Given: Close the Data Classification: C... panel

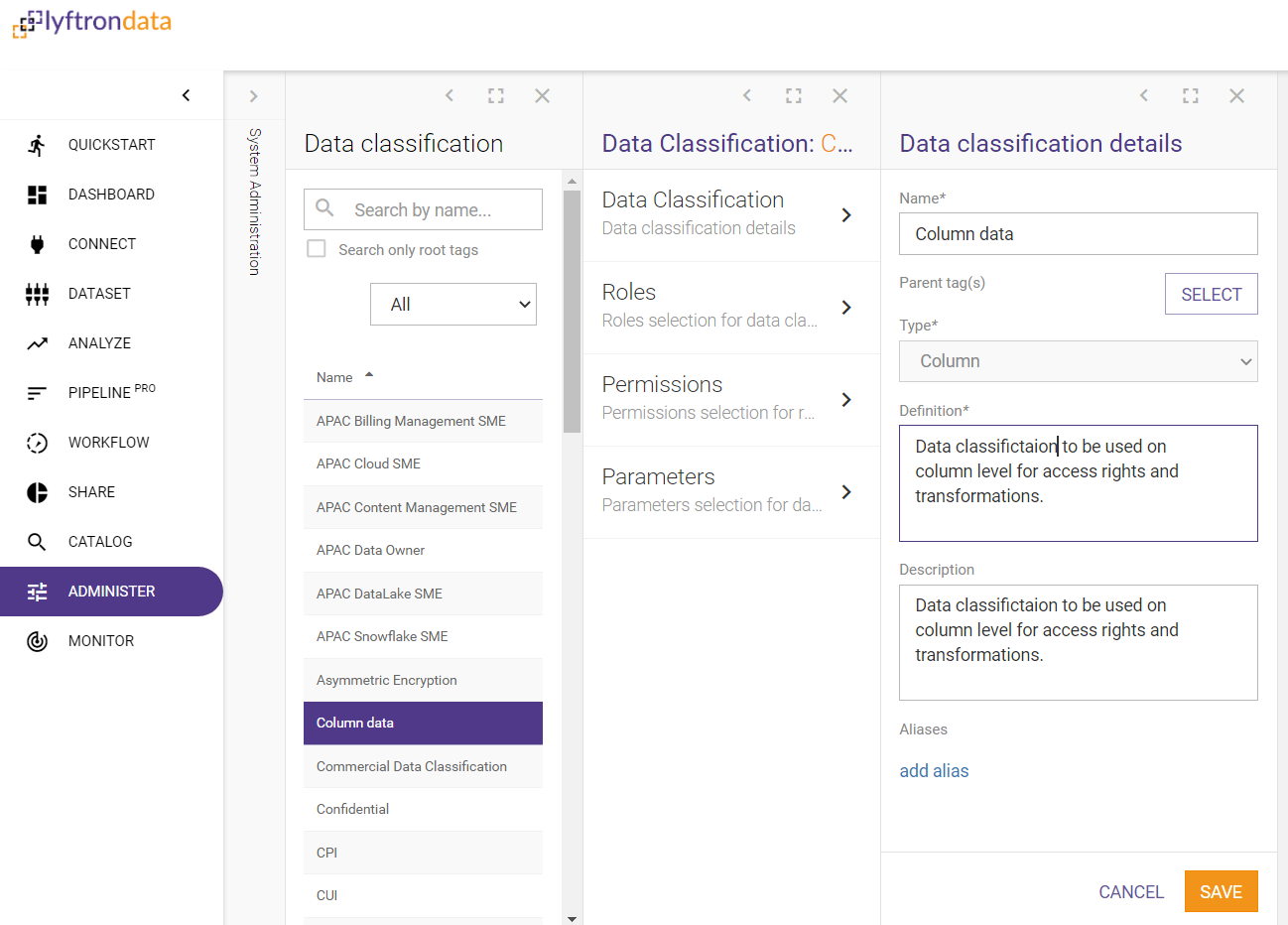Looking at the screenshot, I should pos(839,95).
